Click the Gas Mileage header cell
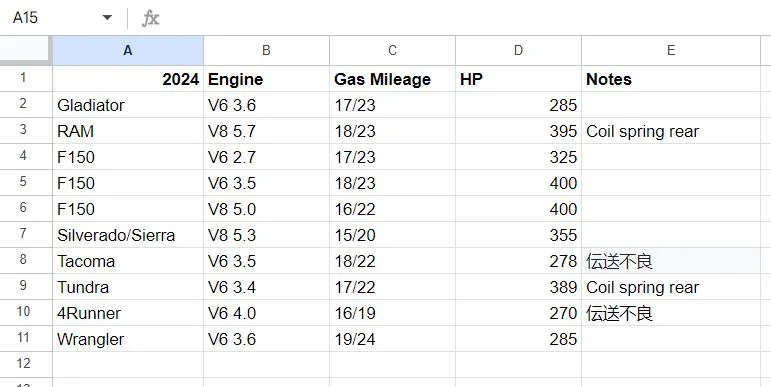This screenshot has width=771, height=387. tap(392, 79)
